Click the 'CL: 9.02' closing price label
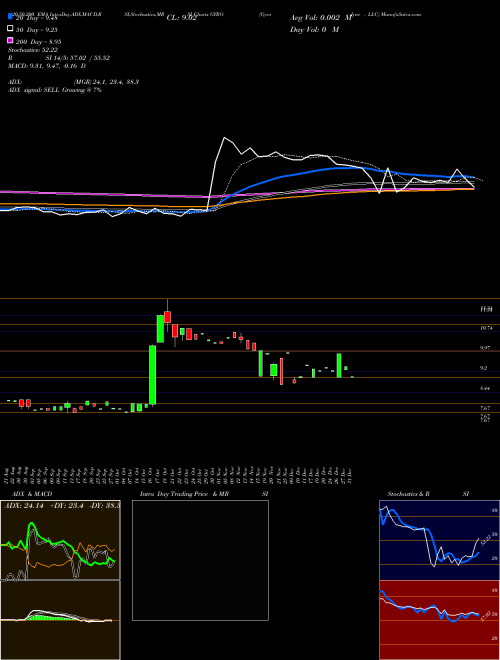The image size is (500, 660). click(x=181, y=18)
